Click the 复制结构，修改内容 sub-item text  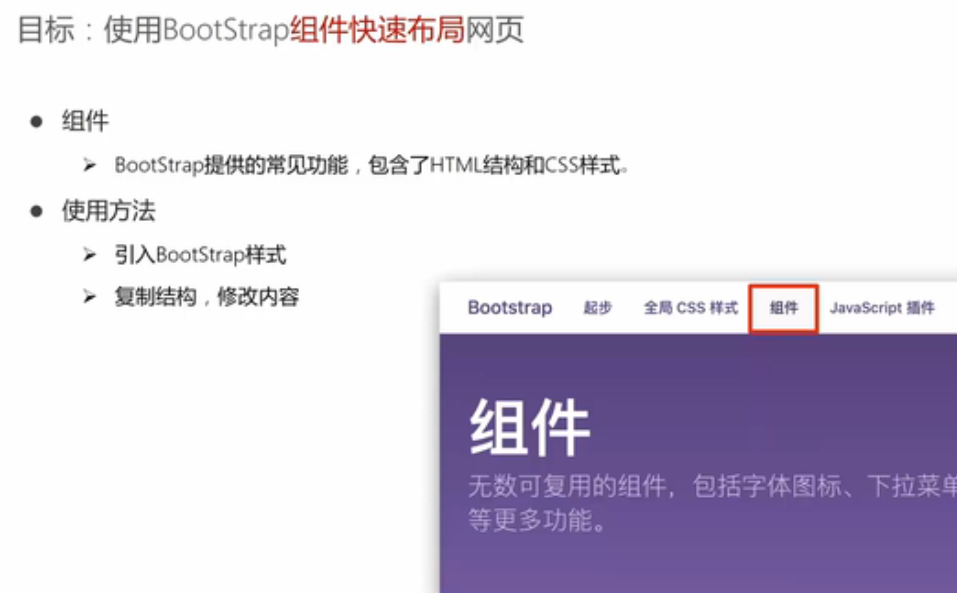click(x=206, y=297)
